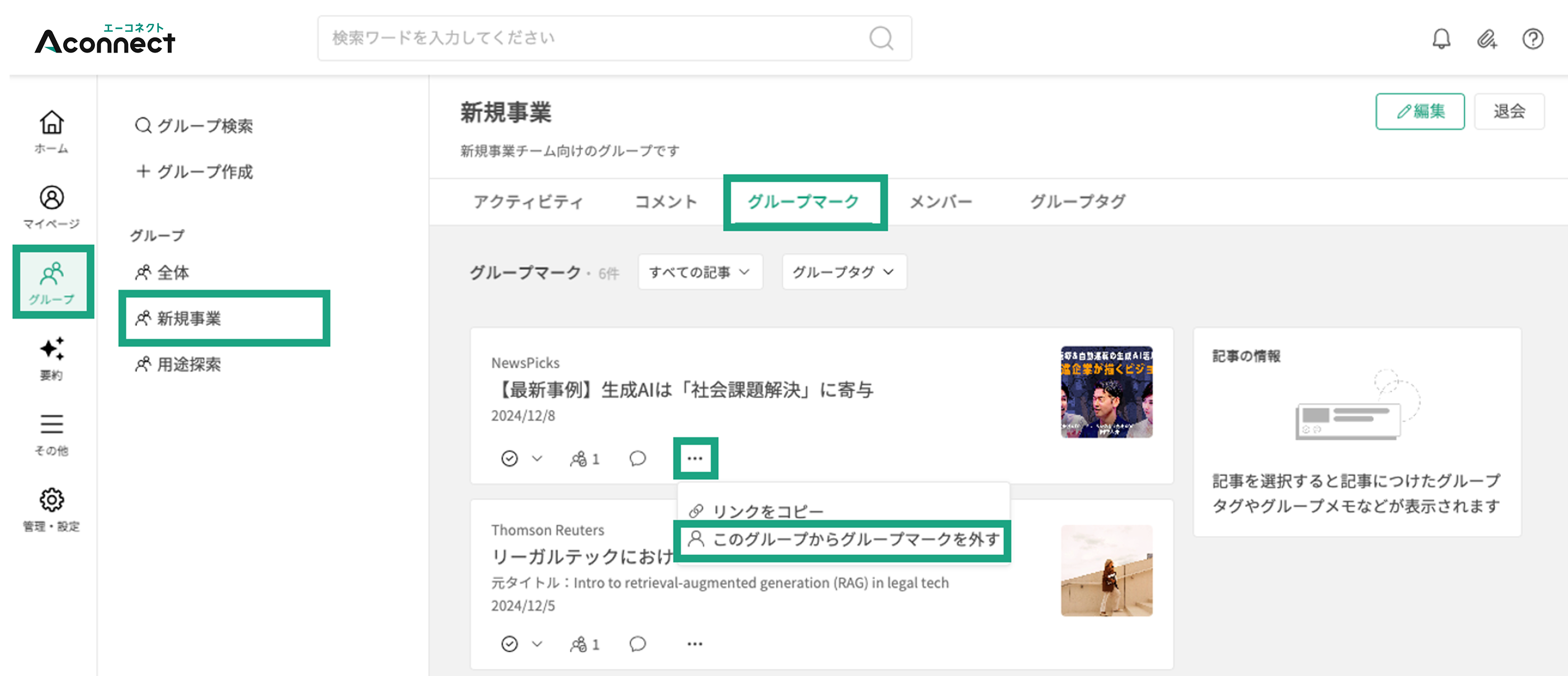Expand the グループタグ filter dropdown
1568x676 pixels.
844,272
